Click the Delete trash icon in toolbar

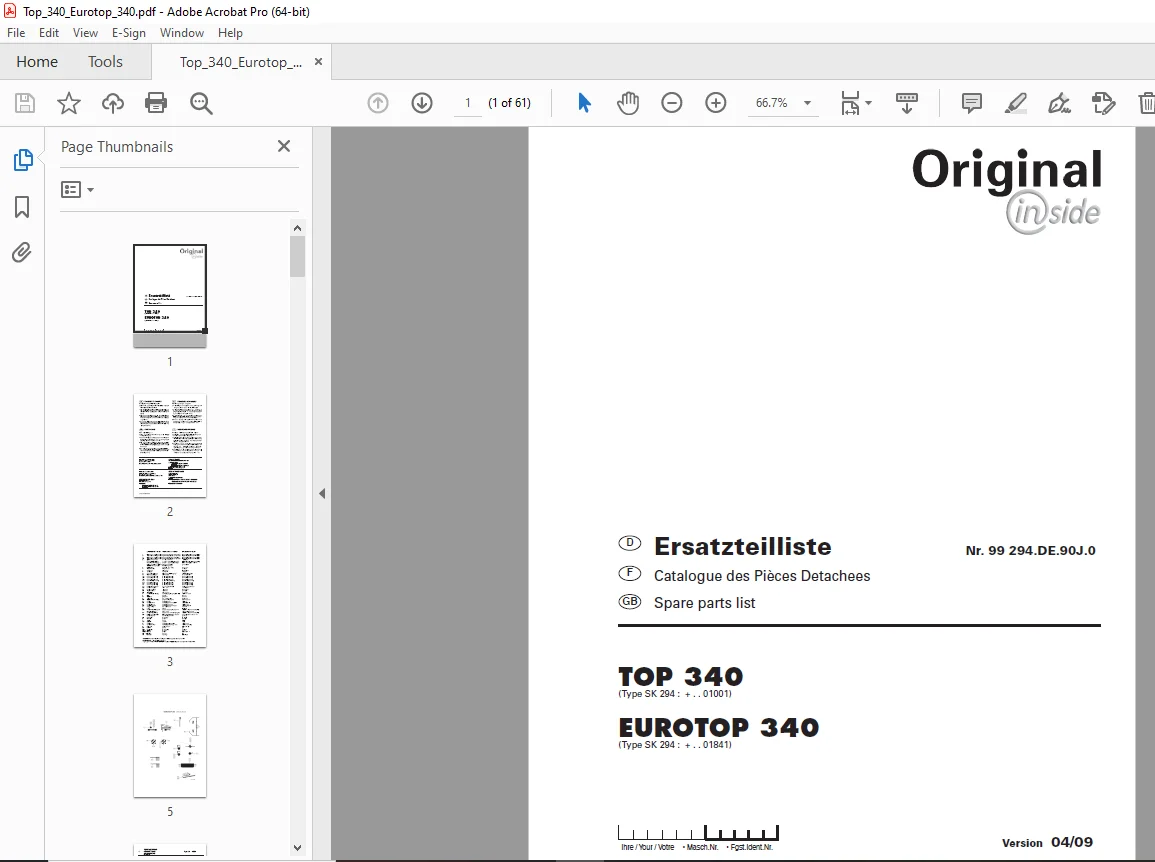[1146, 103]
